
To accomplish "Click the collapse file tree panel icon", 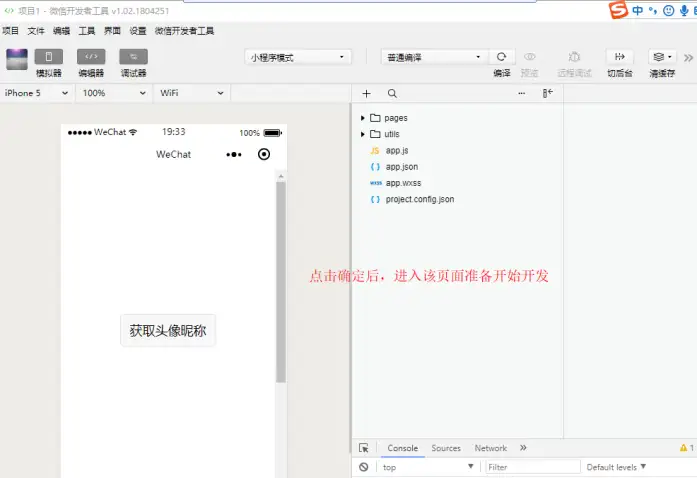I will click(x=548, y=93).
